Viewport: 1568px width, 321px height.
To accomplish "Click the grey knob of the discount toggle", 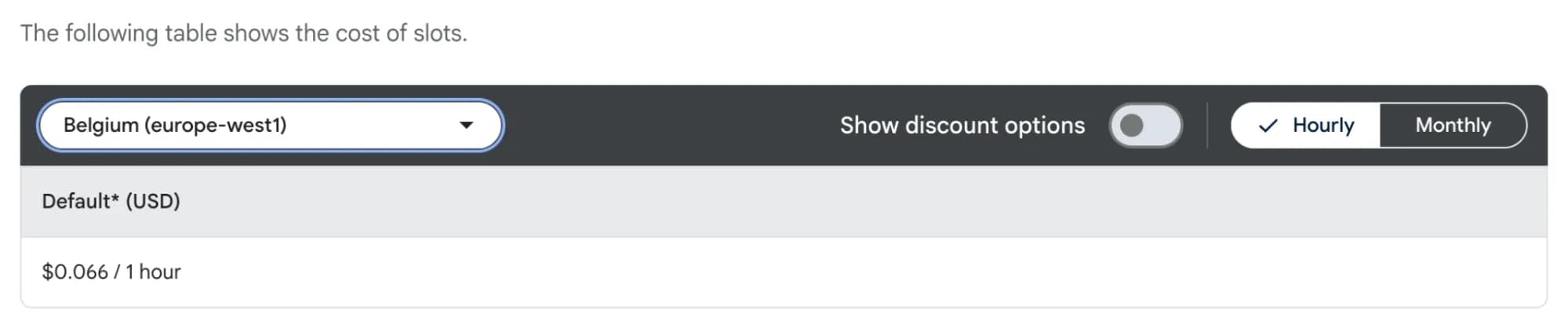I will coord(1131,125).
